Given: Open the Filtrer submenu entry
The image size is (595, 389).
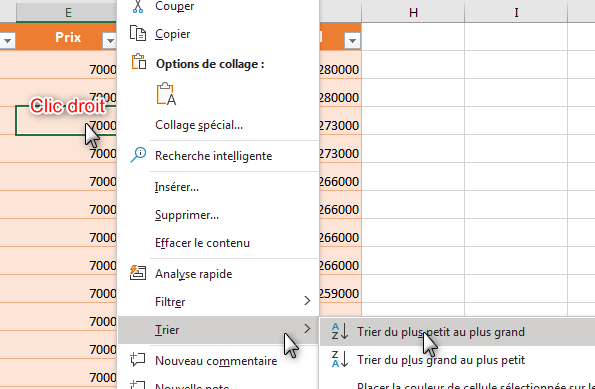Looking at the screenshot, I should point(219,302).
